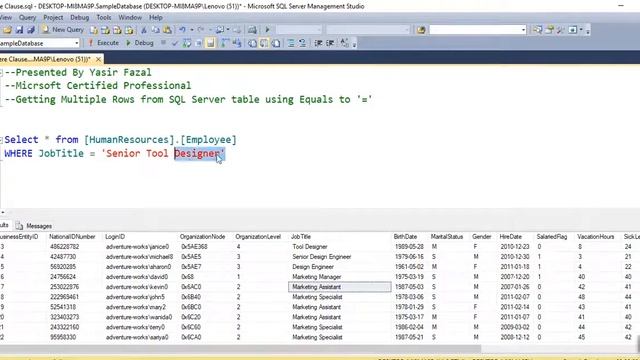640x360 pixels.
Task: Open the Query Options icon
Action: click(199, 43)
